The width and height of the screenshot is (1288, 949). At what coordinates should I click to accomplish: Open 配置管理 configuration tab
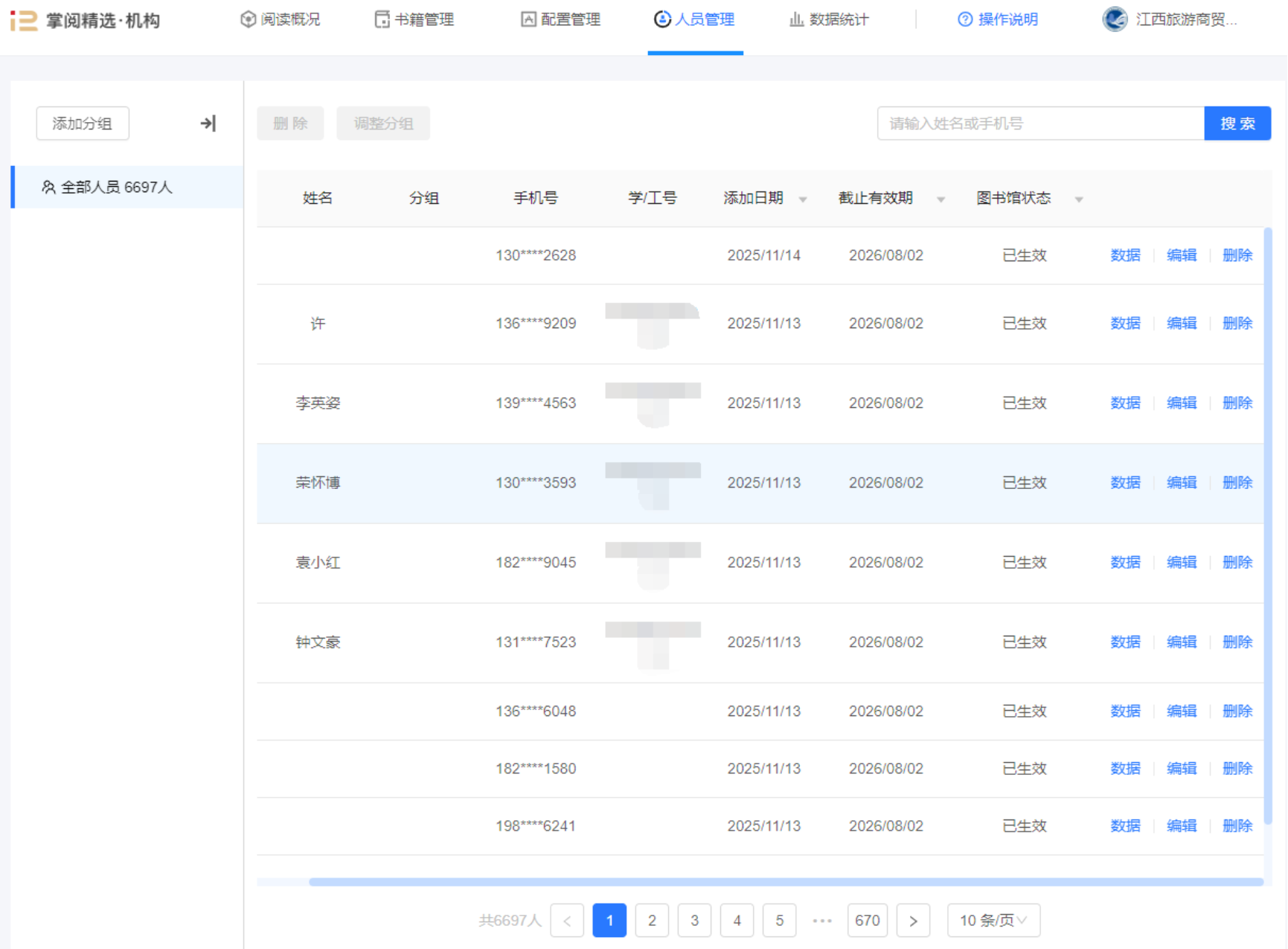coord(560,19)
